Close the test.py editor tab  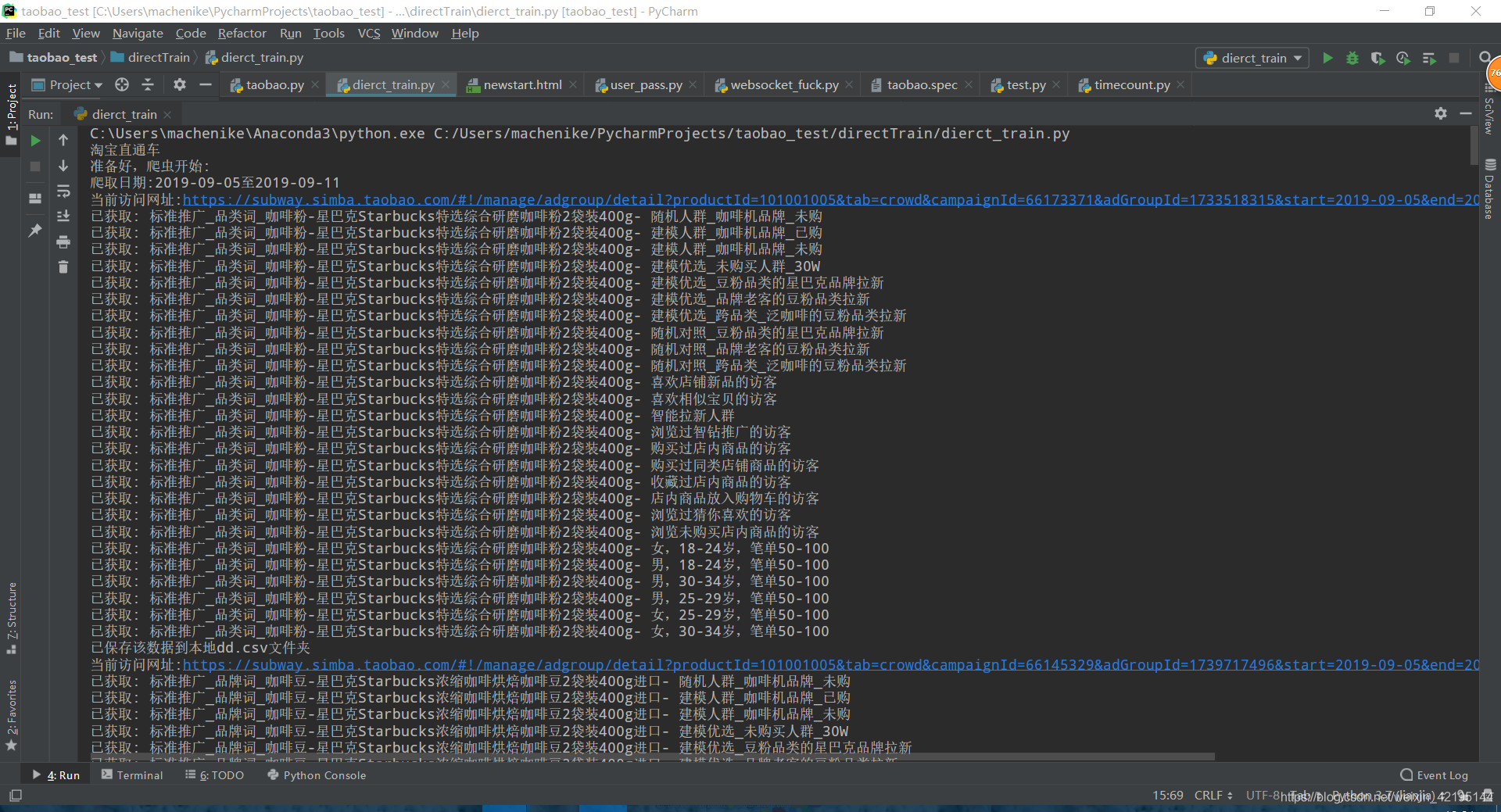pyautogui.click(x=1057, y=84)
